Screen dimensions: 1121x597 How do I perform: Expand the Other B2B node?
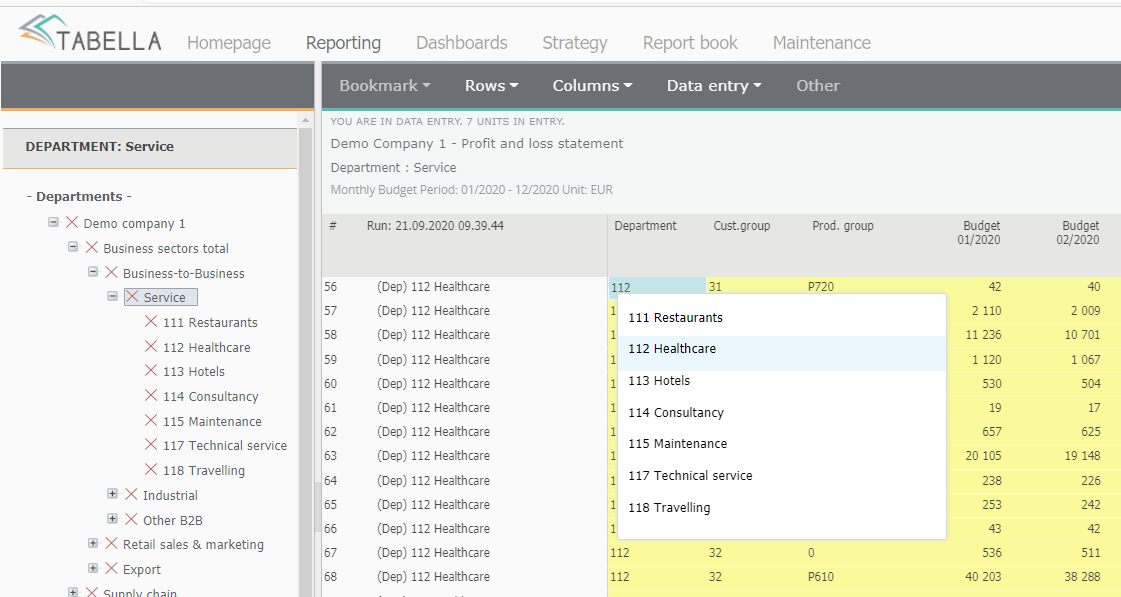pos(112,518)
